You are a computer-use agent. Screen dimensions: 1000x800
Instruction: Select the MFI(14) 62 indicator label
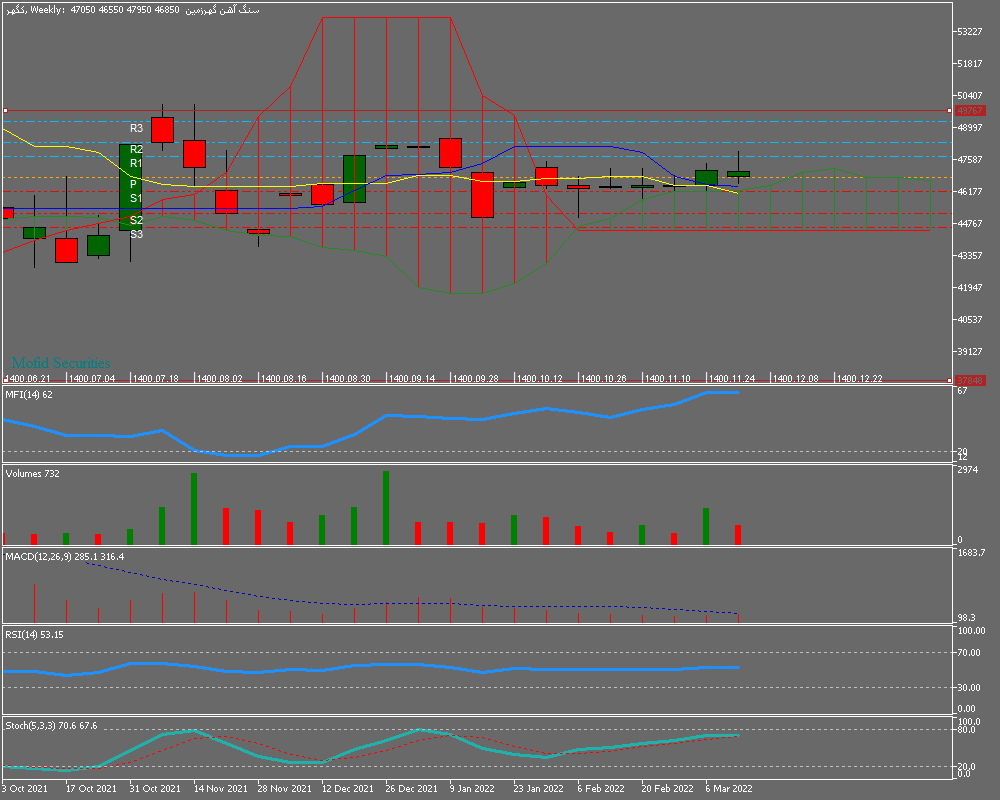(x=29, y=395)
